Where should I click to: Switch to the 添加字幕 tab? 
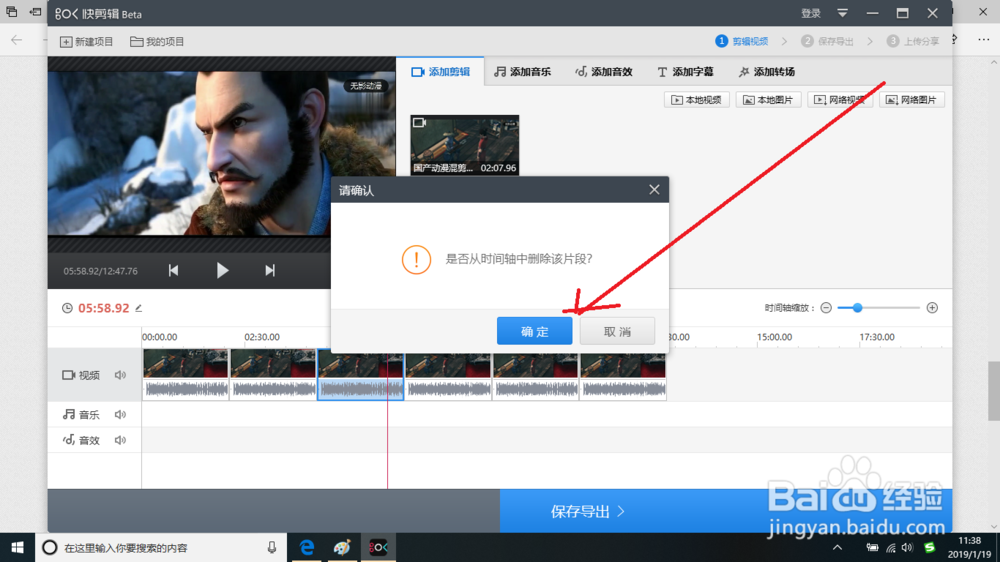click(x=685, y=71)
